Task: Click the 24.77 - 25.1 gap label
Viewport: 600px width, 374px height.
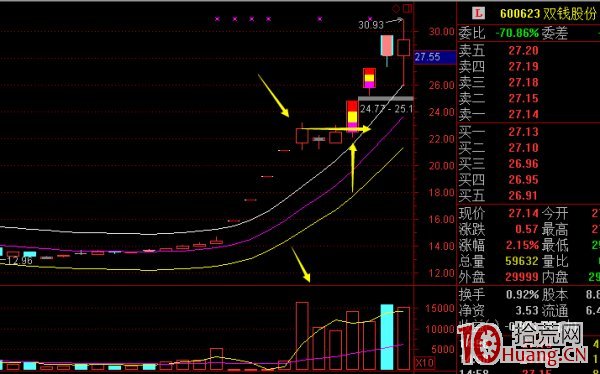Action: [386, 109]
